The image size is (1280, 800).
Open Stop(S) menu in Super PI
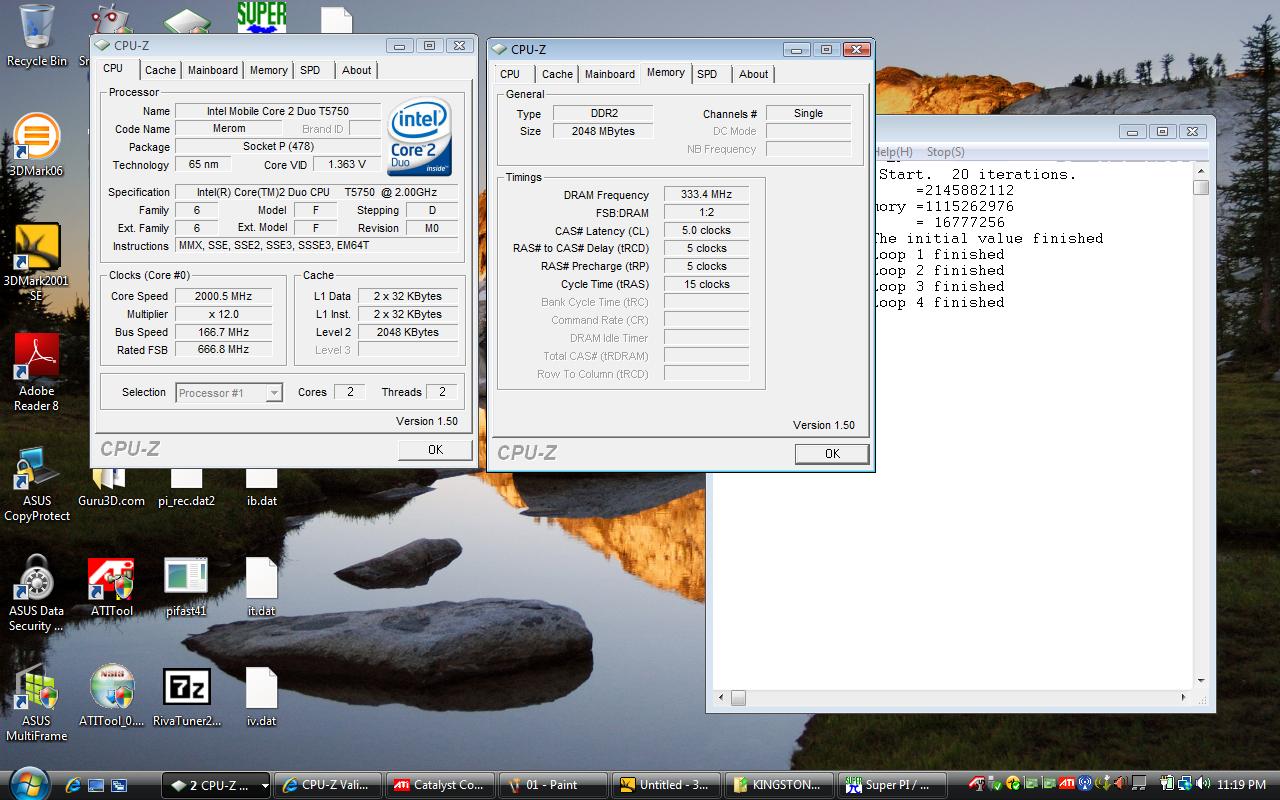(x=945, y=152)
